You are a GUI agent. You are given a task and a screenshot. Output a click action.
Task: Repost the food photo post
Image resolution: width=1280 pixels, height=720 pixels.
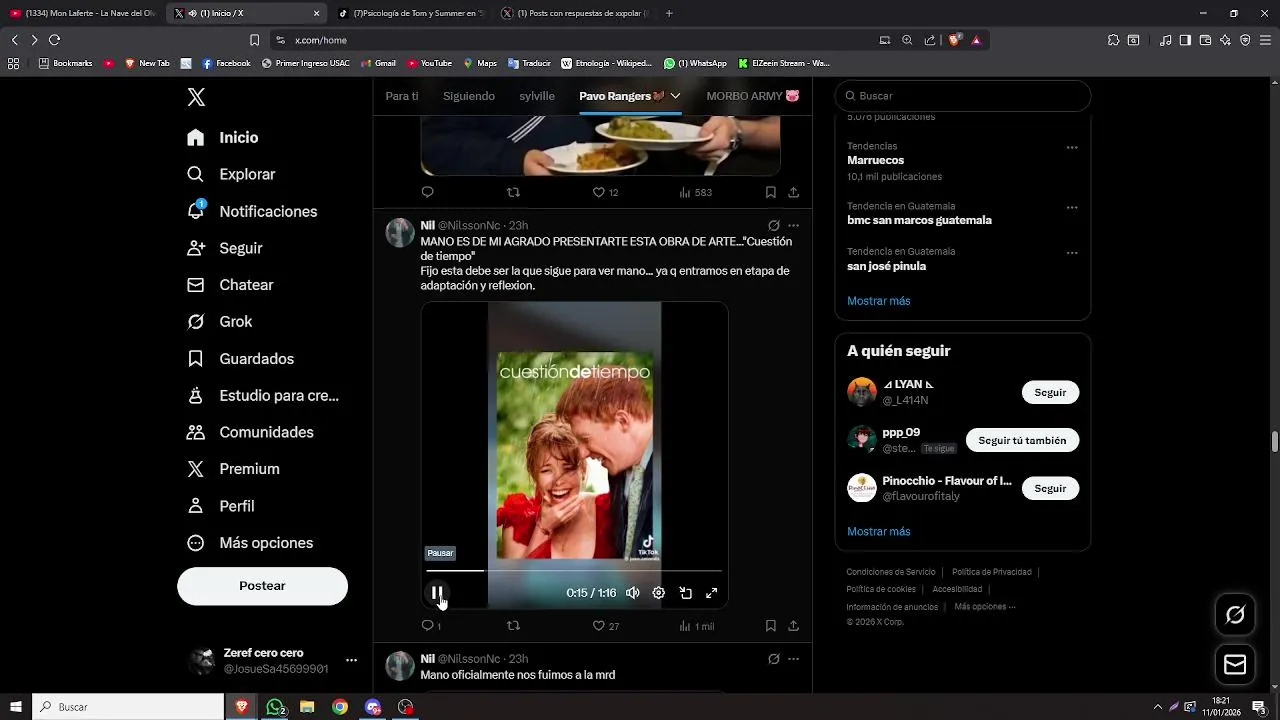pos(513,192)
